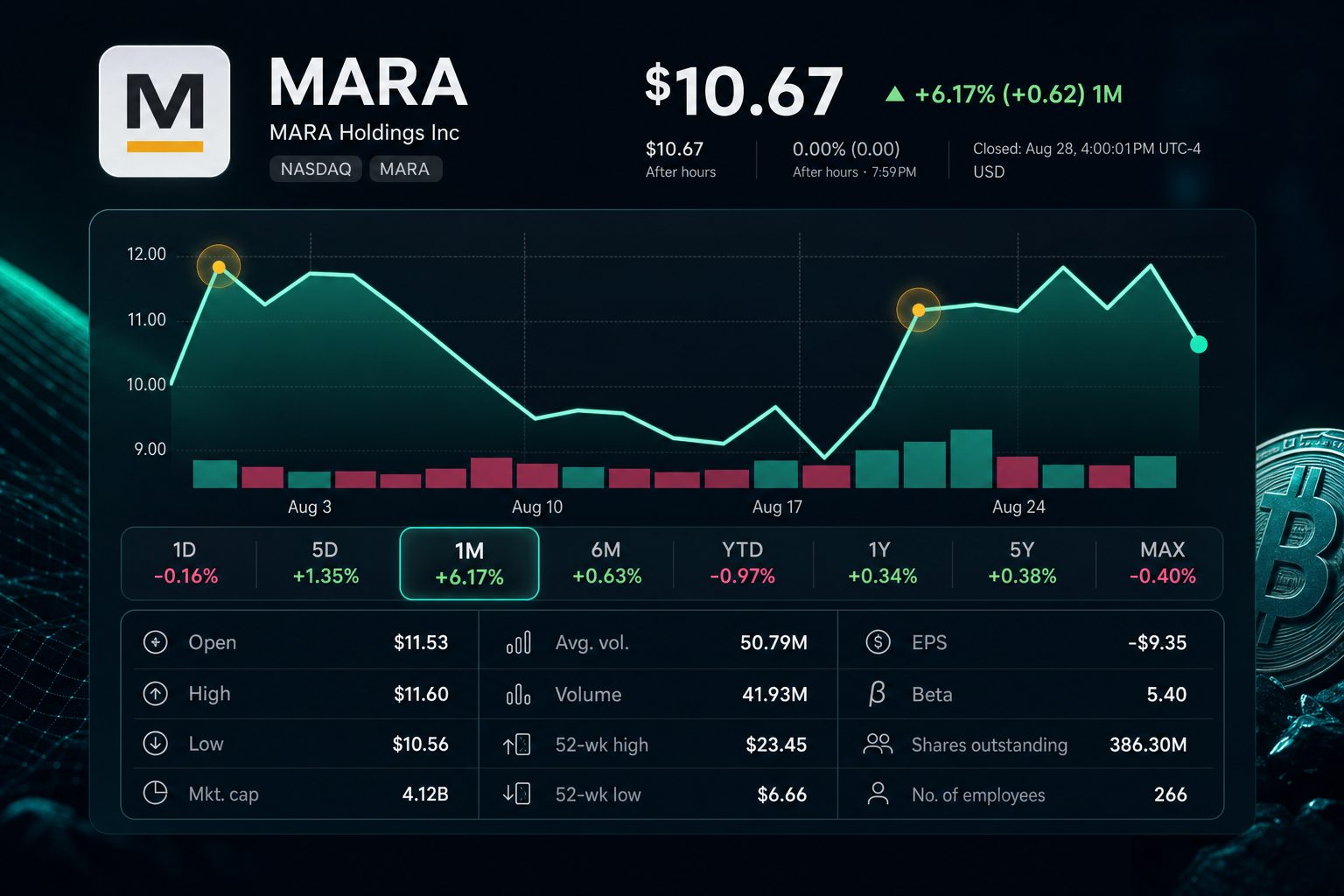Click the green end-of-line price dot
This screenshot has width=1344, height=896.
[1199, 344]
